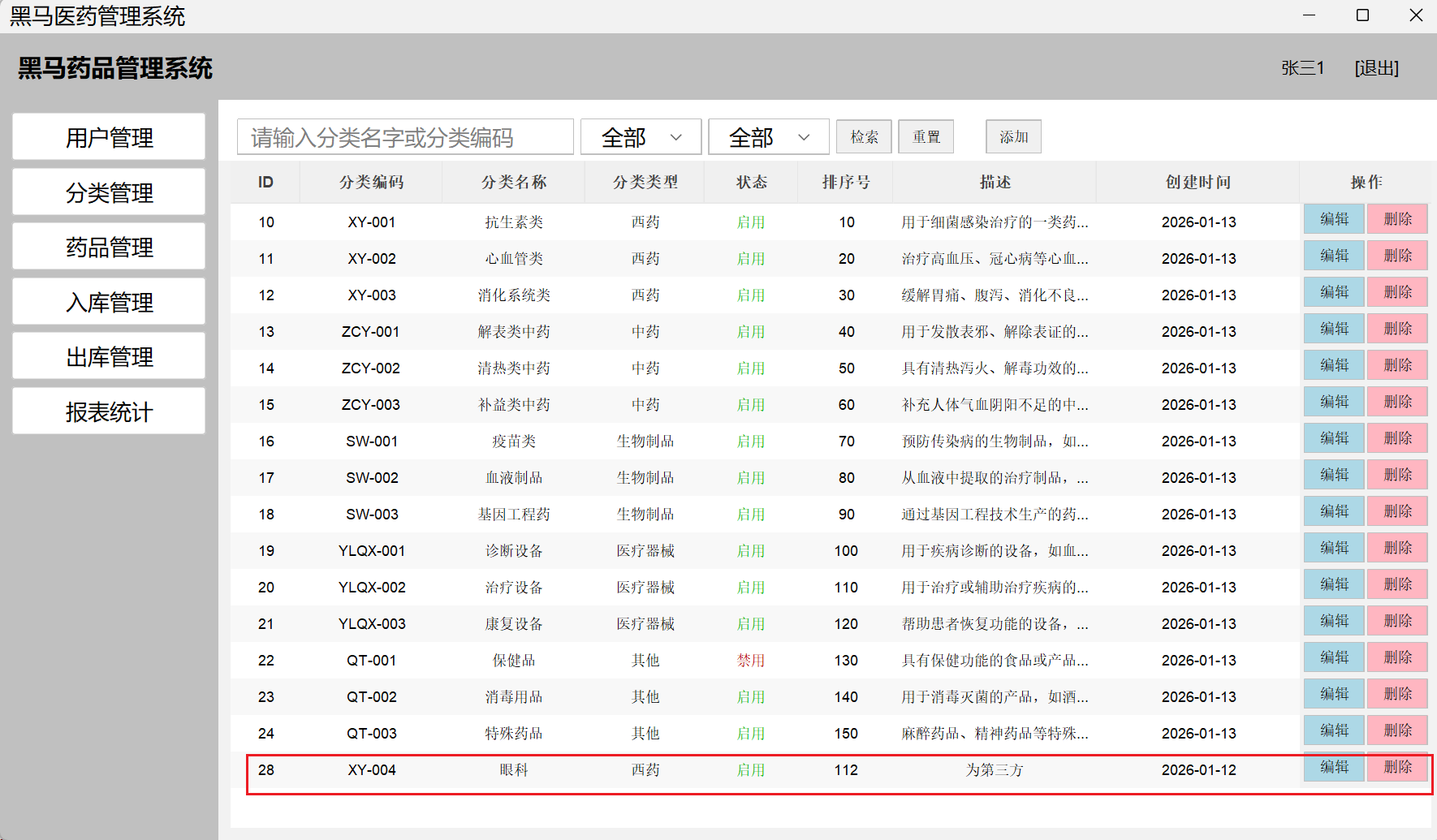The width and height of the screenshot is (1437, 840).
Task: Click the 排序号 column header
Action: [x=845, y=183]
